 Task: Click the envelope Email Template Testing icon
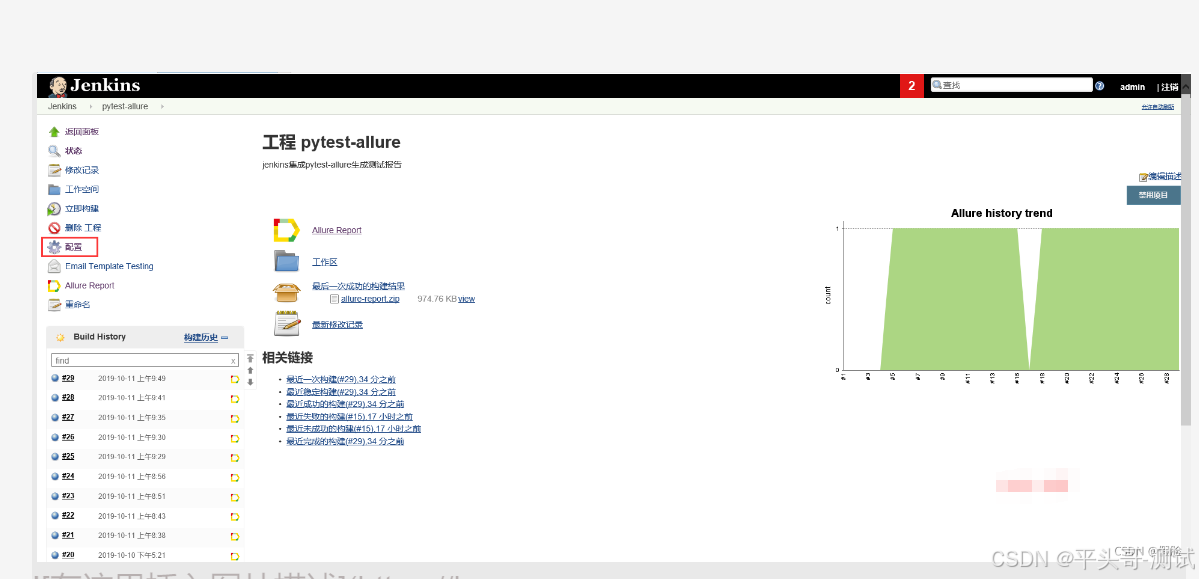coord(54,266)
